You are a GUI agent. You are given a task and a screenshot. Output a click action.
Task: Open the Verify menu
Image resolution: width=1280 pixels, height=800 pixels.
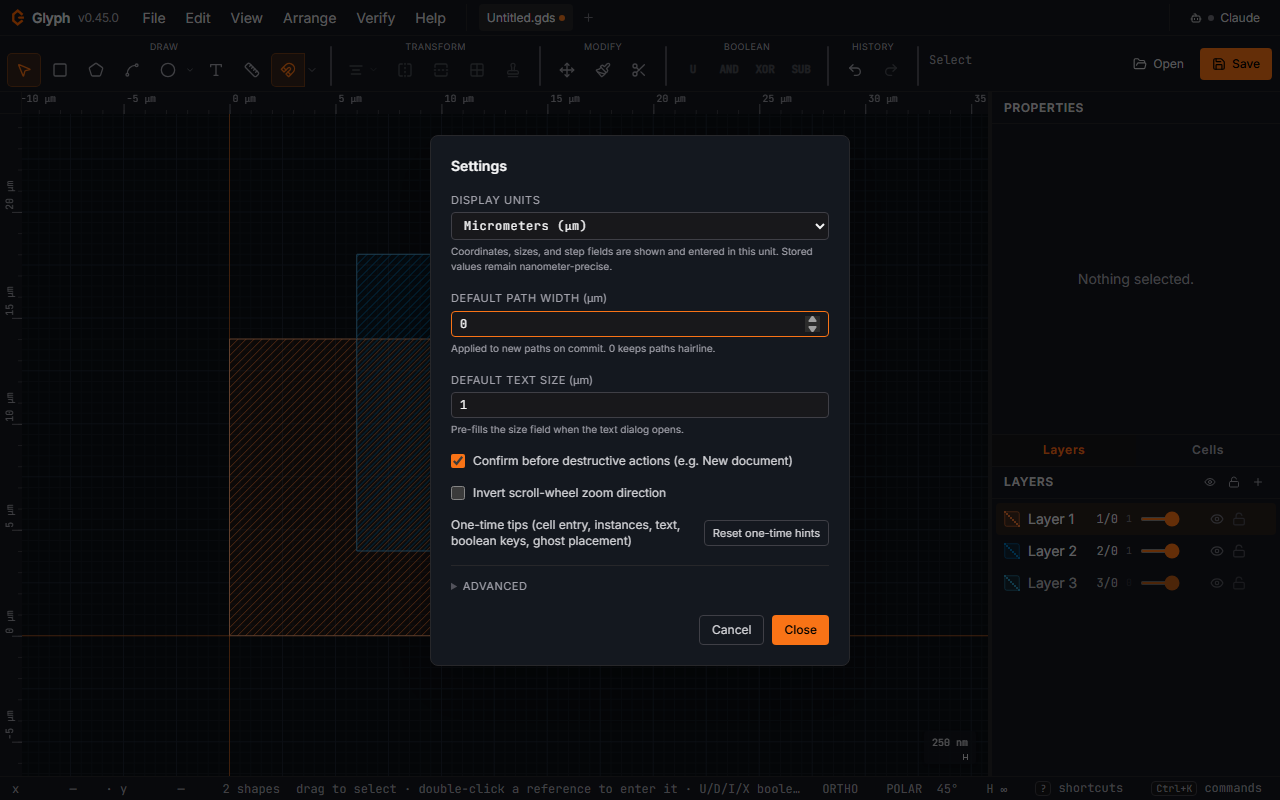pos(376,18)
